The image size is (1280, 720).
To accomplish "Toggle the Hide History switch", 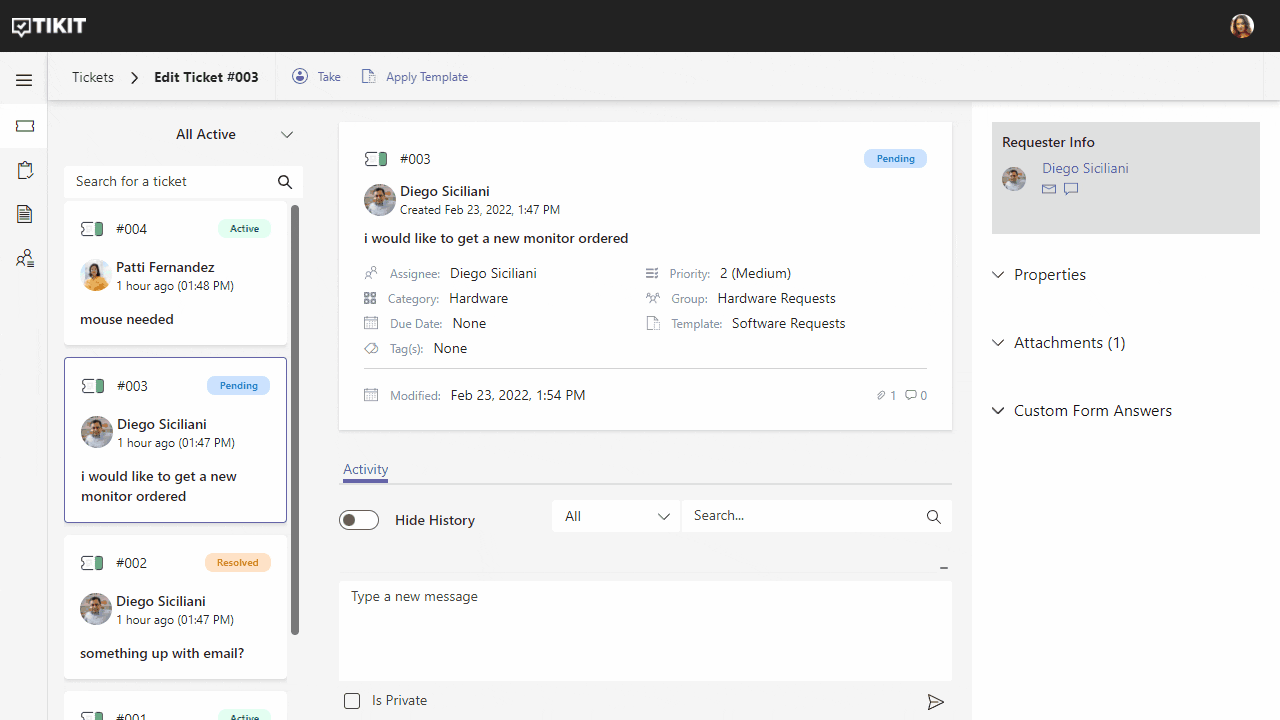I will click(x=359, y=520).
